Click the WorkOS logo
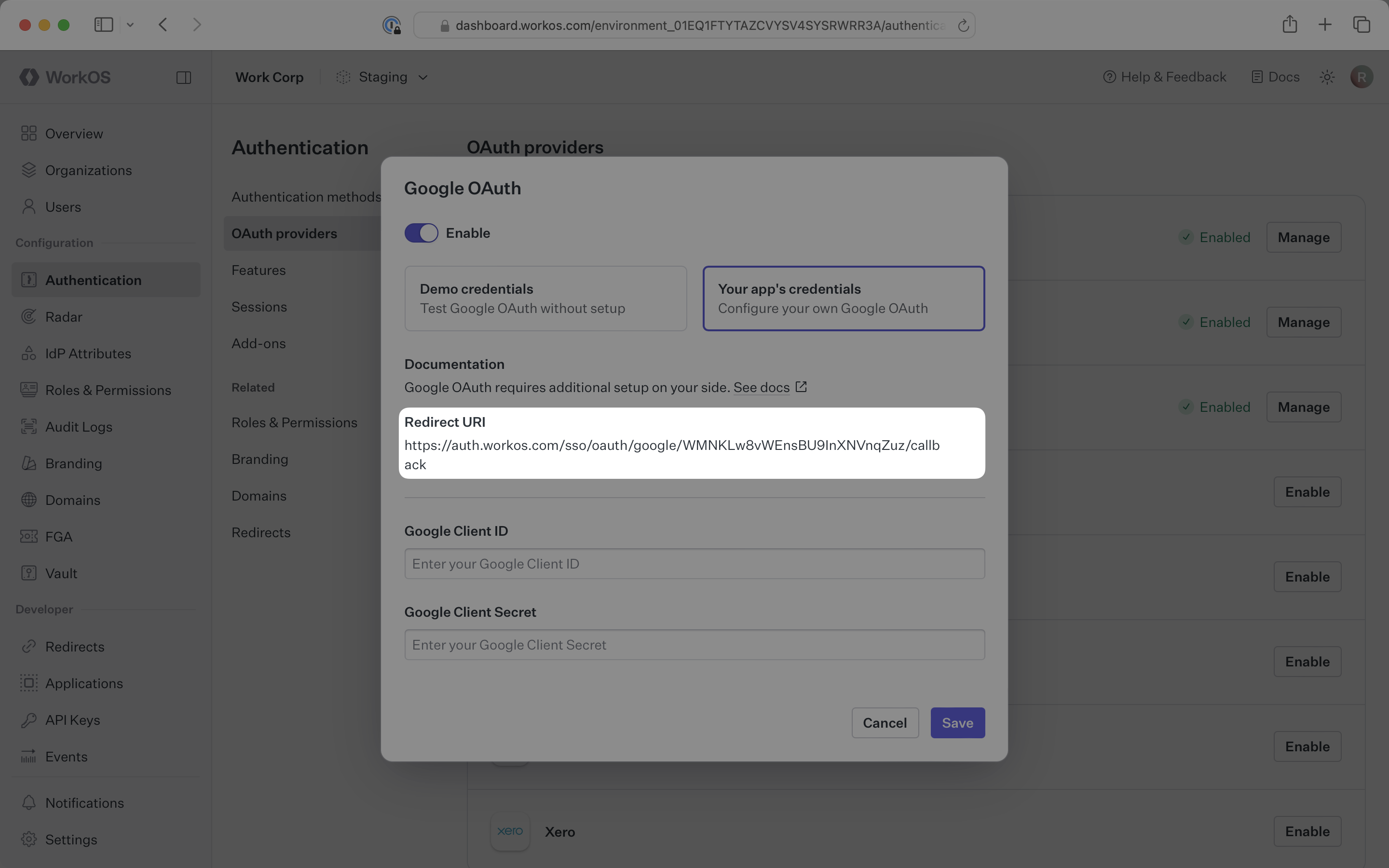This screenshot has width=1389, height=868. [x=64, y=76]
